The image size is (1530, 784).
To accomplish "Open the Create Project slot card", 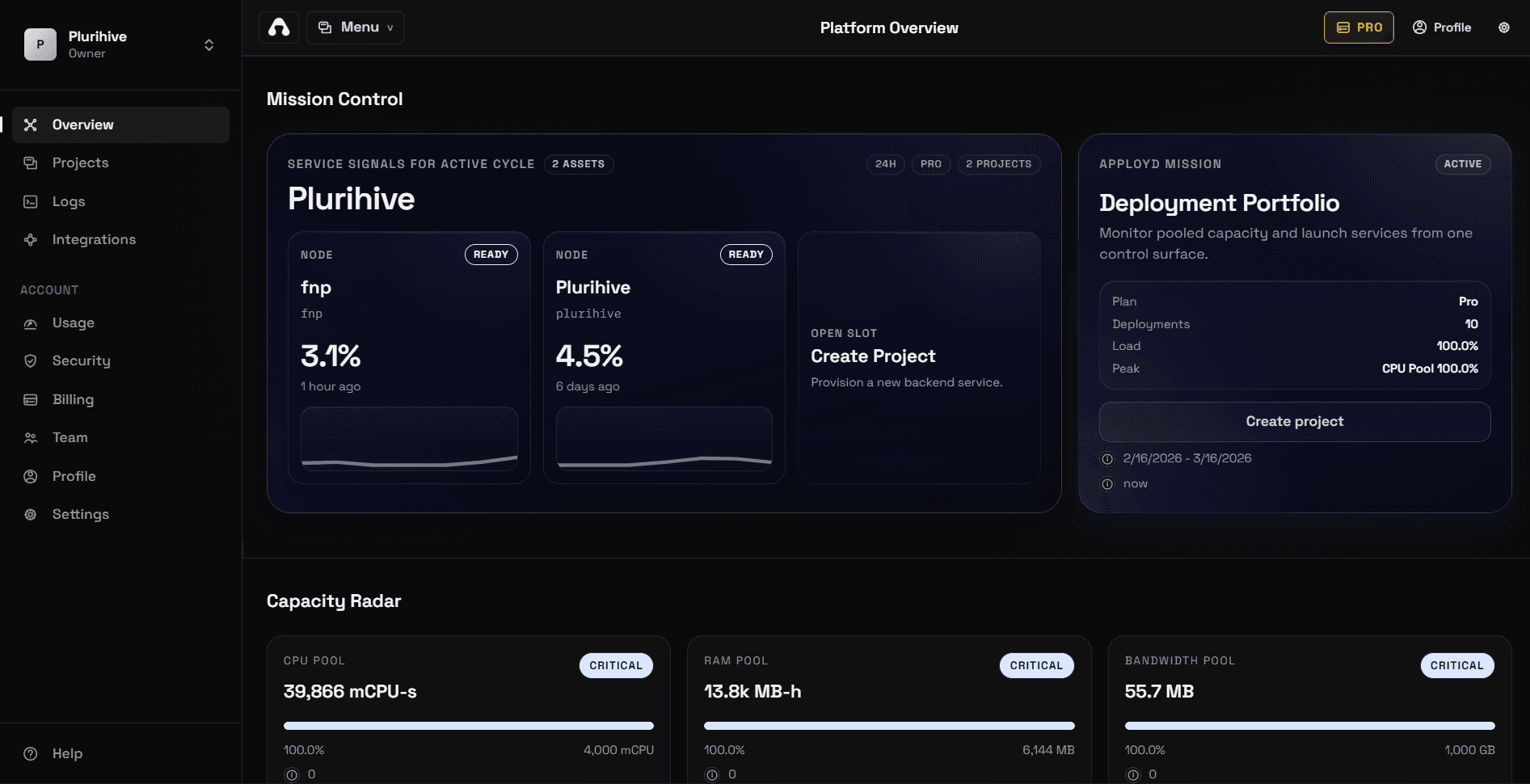I will (x=919, y=356).
